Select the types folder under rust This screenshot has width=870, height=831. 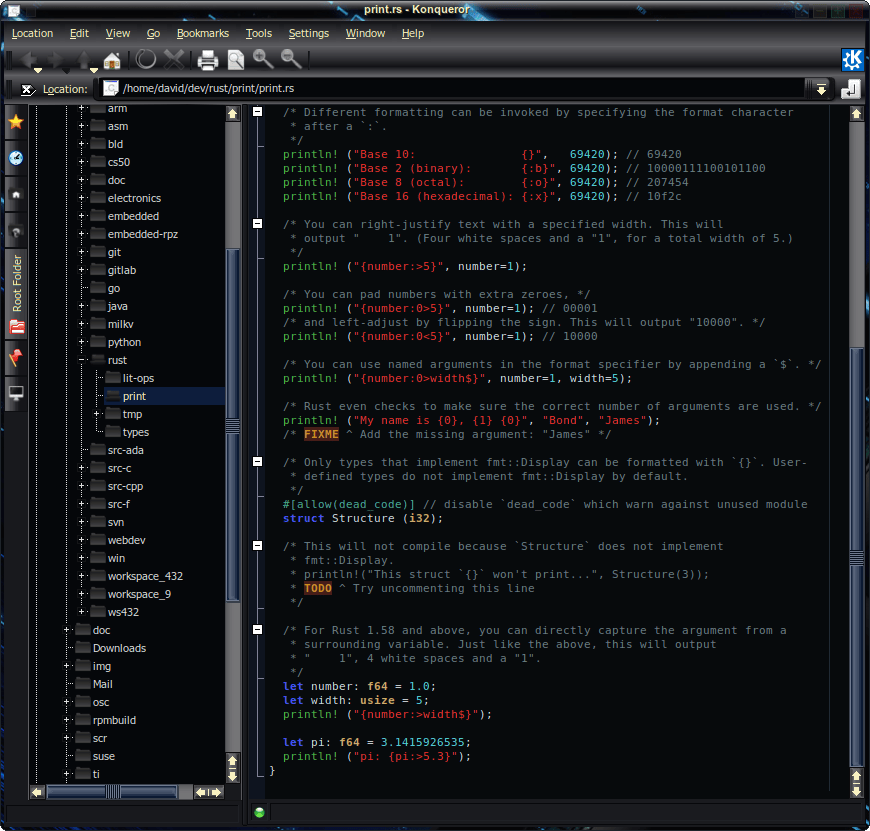(x=135, y=432)
